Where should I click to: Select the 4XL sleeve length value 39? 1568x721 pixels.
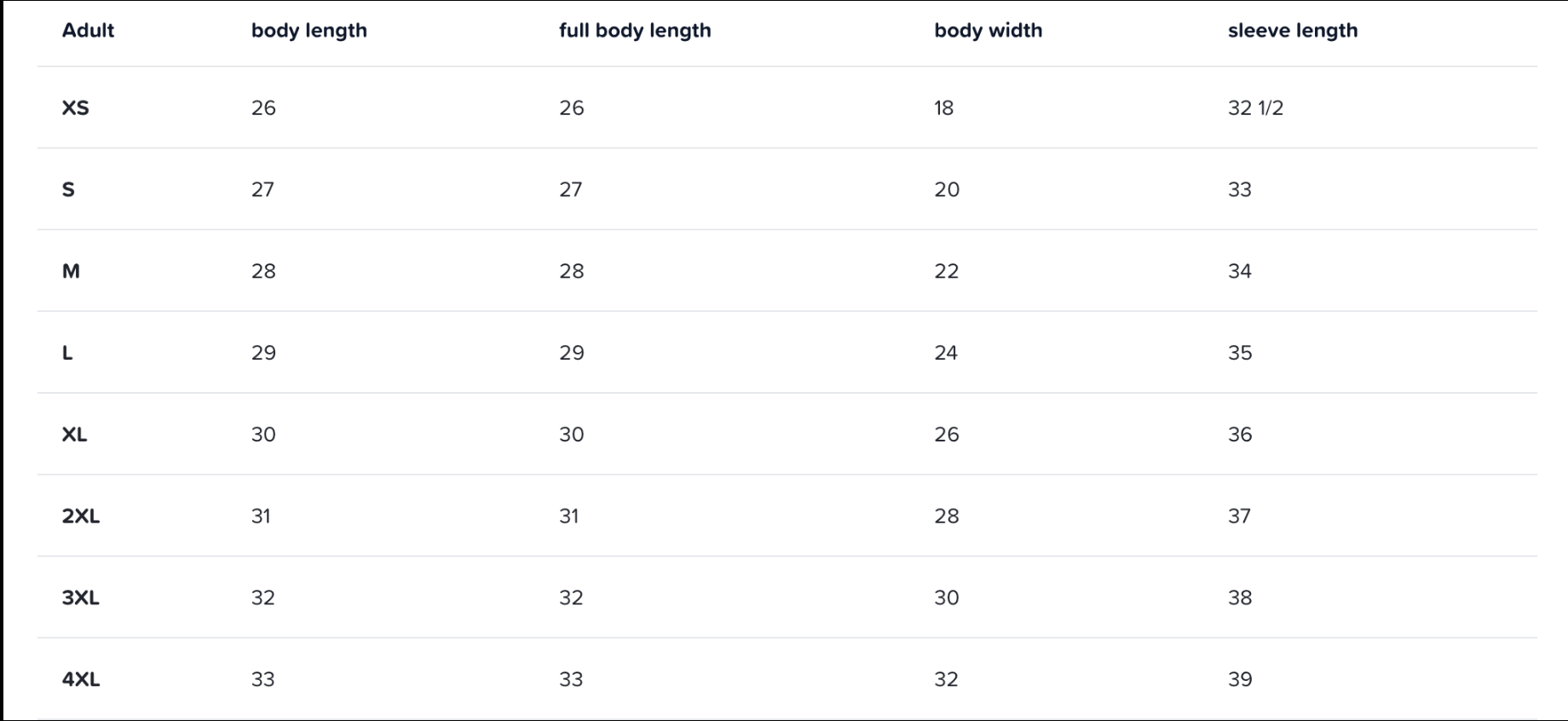pos(1239,680)
